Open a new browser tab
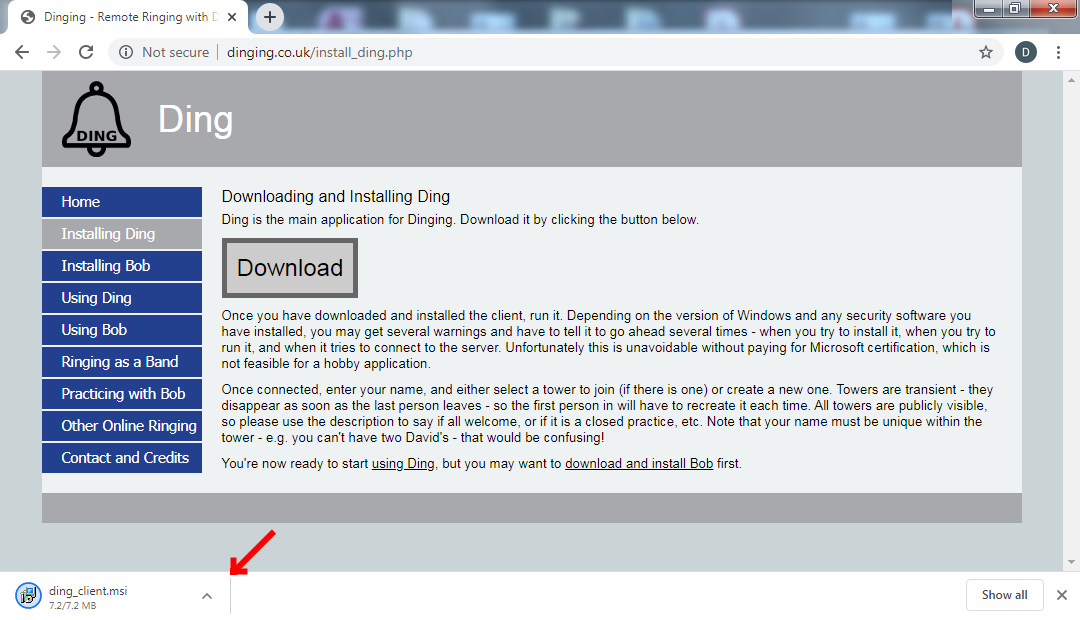 coord(270,17)
